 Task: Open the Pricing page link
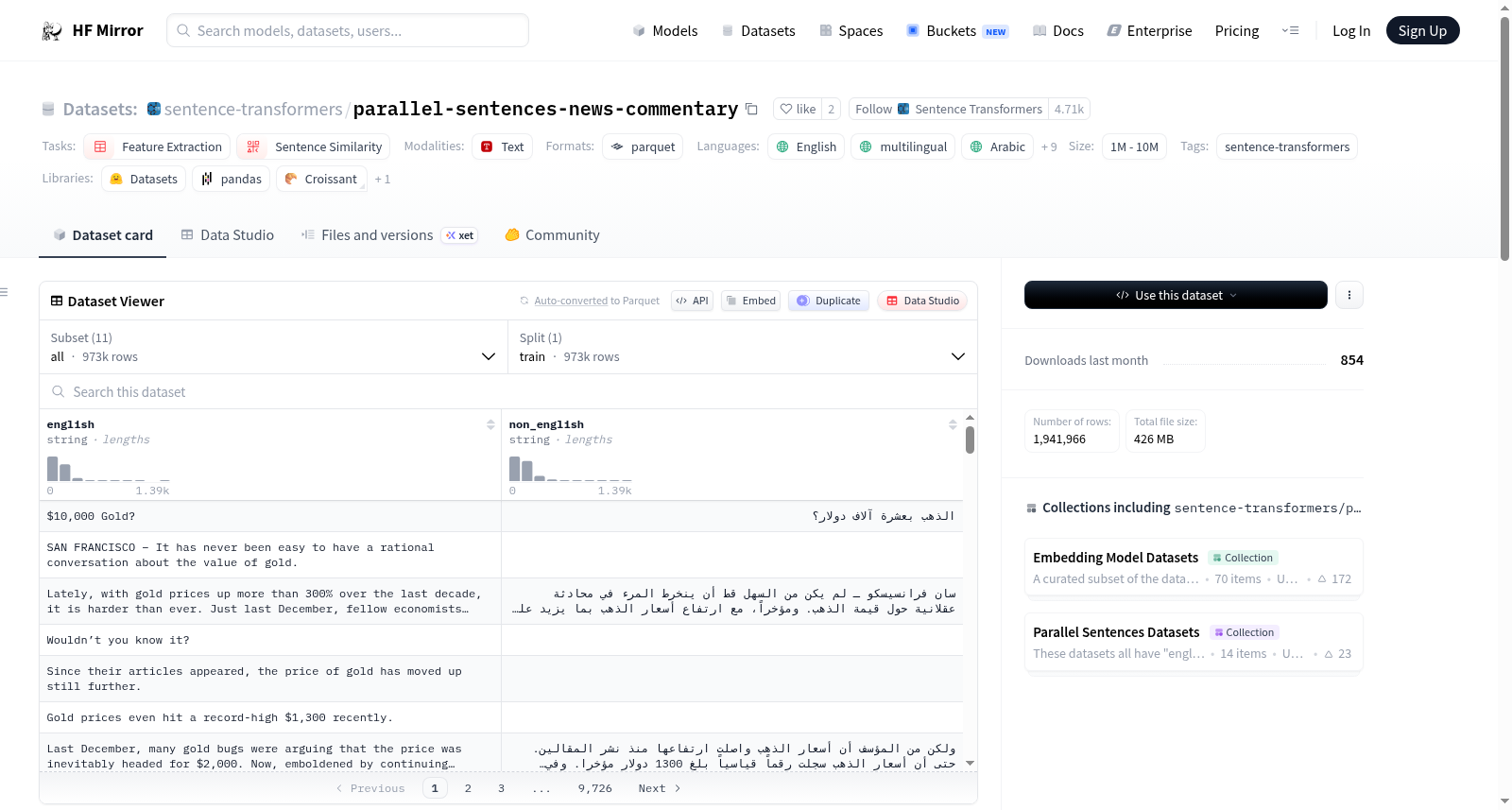point(1237,31)
